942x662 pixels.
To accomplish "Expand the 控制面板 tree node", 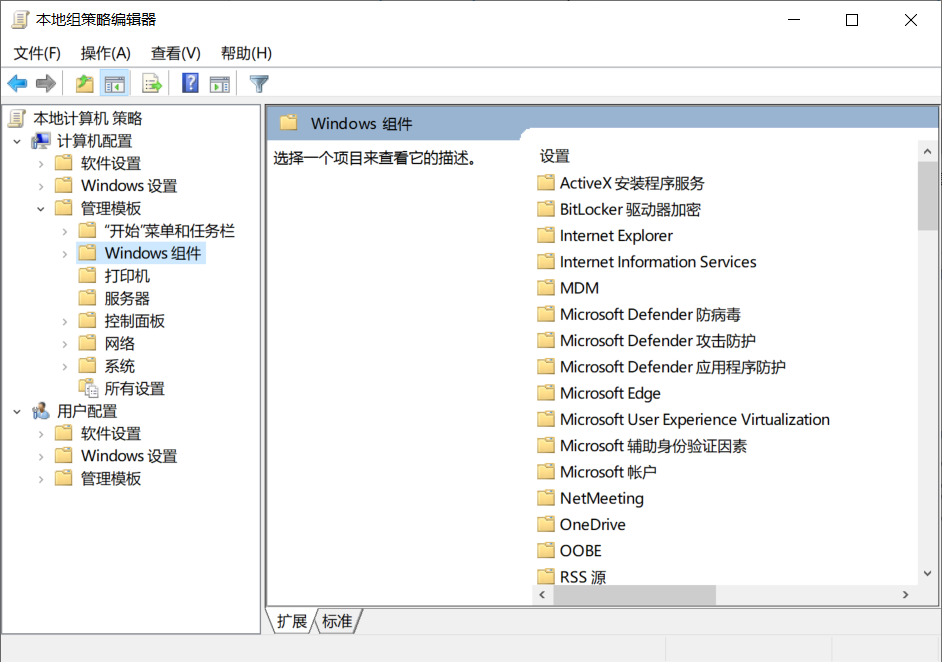I will point(64,321).
